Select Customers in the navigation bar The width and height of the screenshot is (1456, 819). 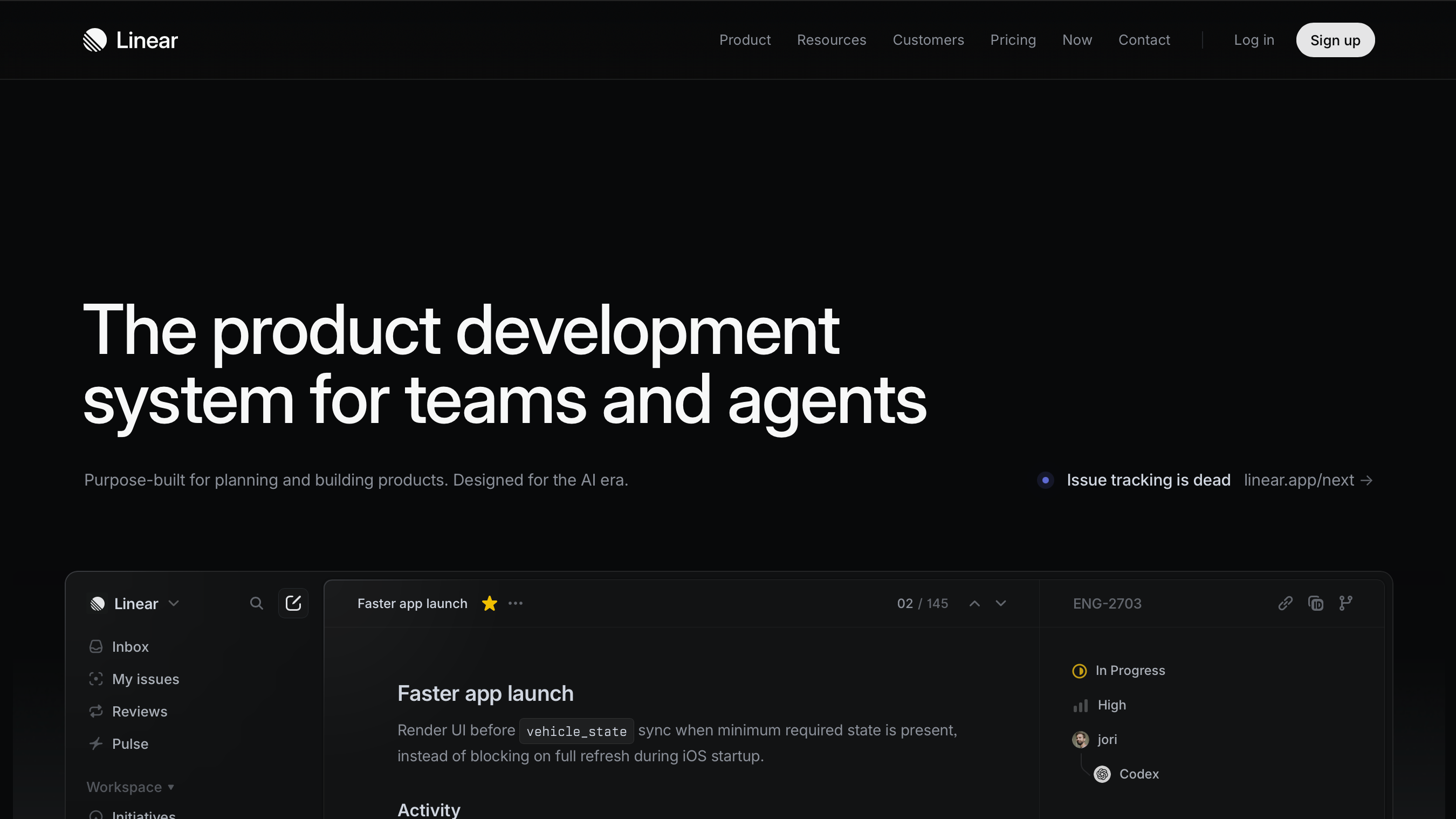(929, 39)
